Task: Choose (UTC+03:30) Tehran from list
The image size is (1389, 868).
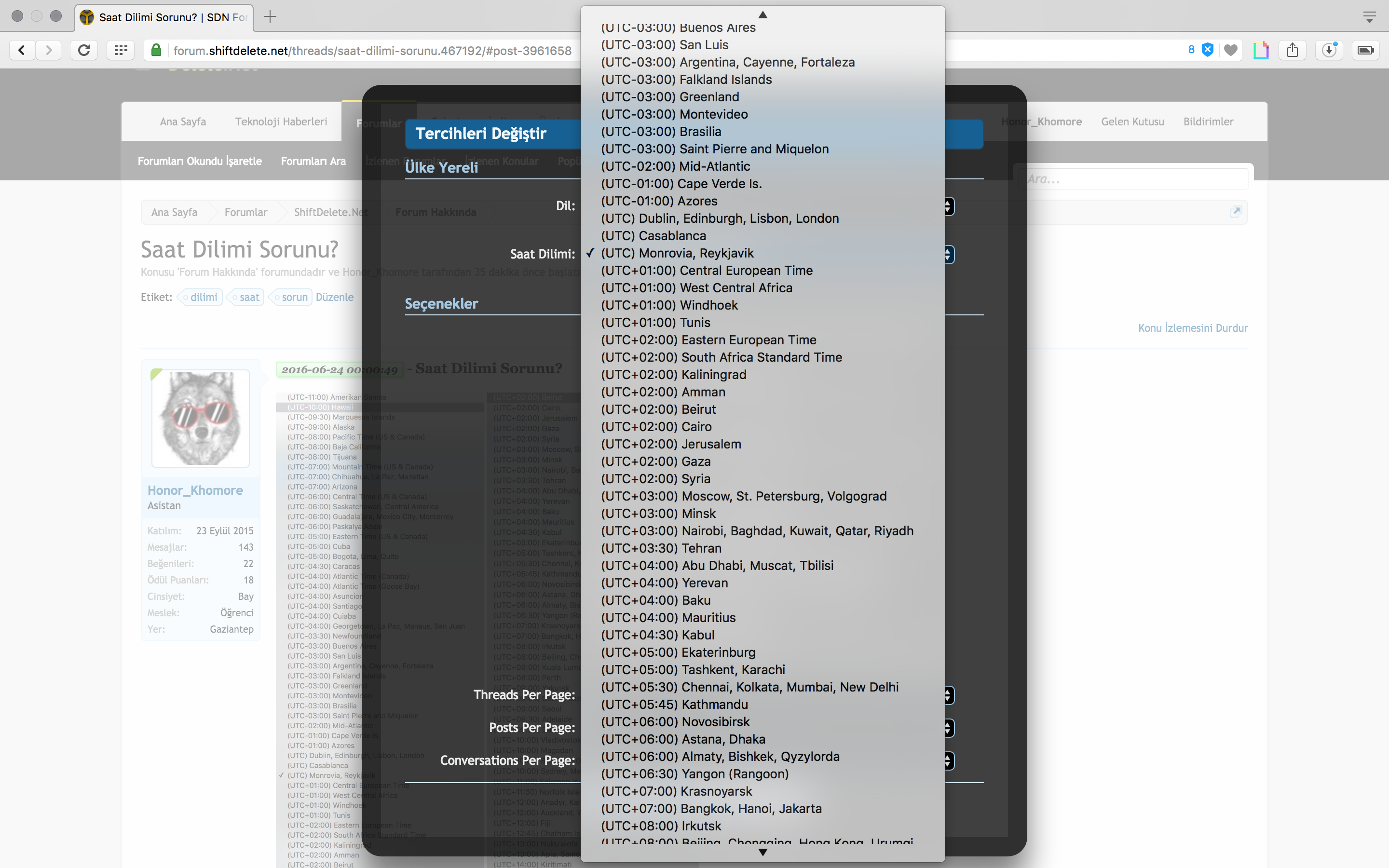Action: 661,548
